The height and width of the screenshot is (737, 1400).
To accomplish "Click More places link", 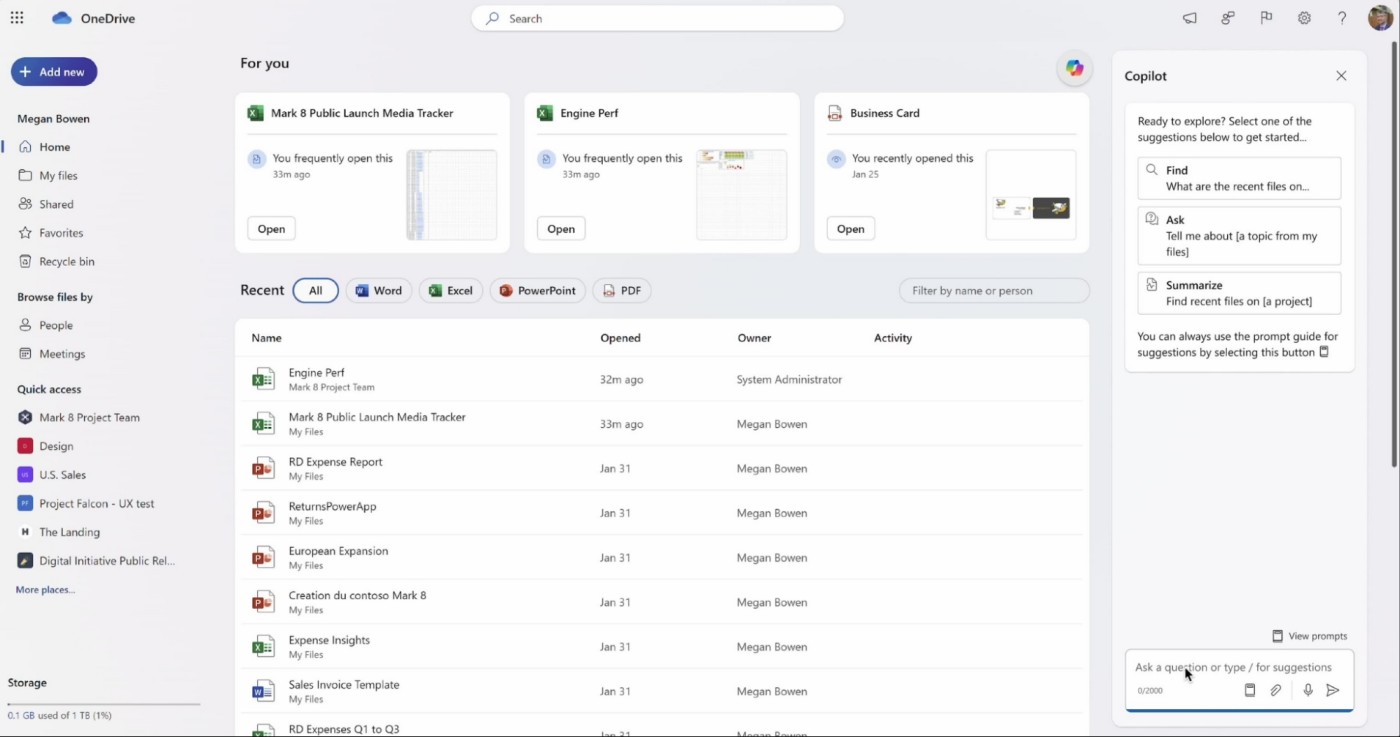I will pos(45,590).
